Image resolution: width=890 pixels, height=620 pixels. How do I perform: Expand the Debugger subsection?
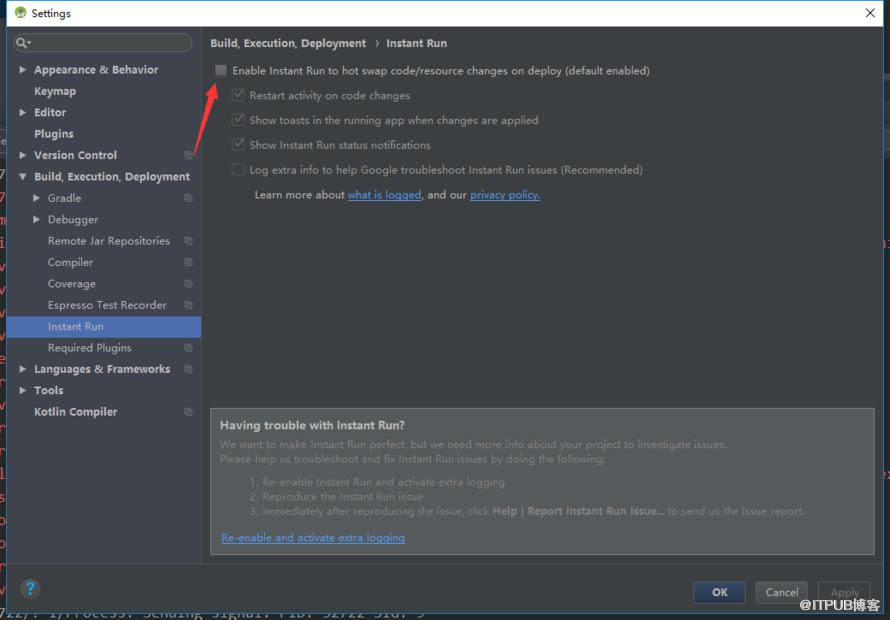pyautogui.click(x=36, y=219)
